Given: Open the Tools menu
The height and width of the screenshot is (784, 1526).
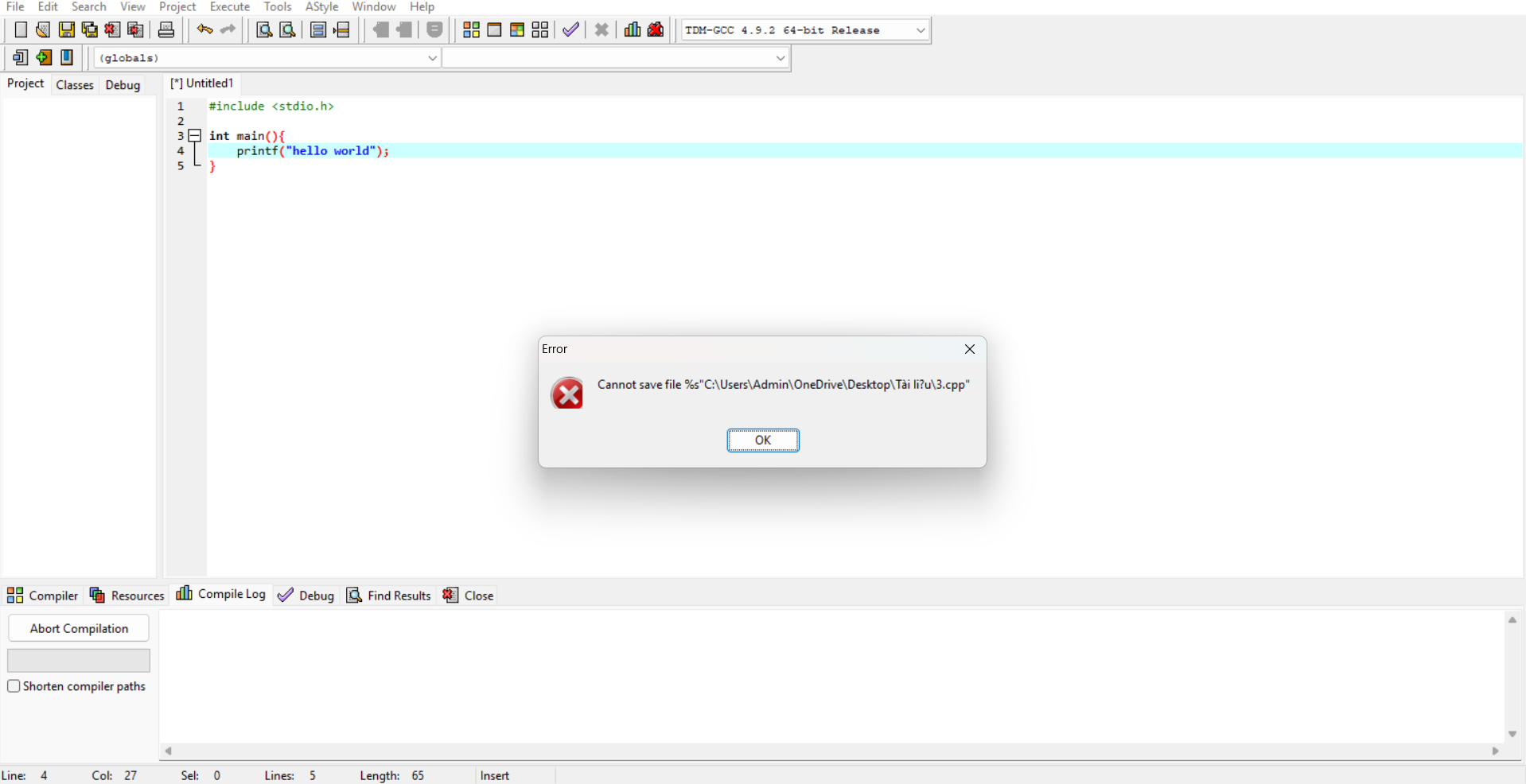Looking at the screenshot, I should click(278, 7).
